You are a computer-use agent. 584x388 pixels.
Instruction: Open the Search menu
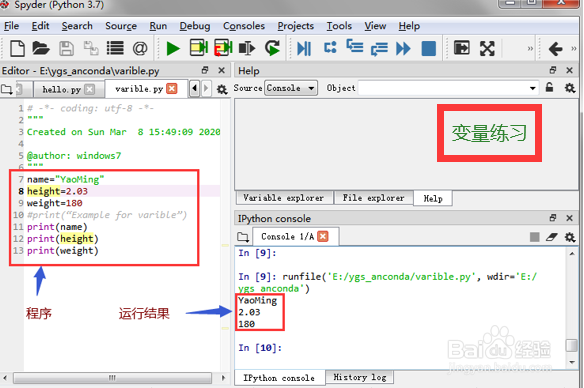tap(77, 26)
